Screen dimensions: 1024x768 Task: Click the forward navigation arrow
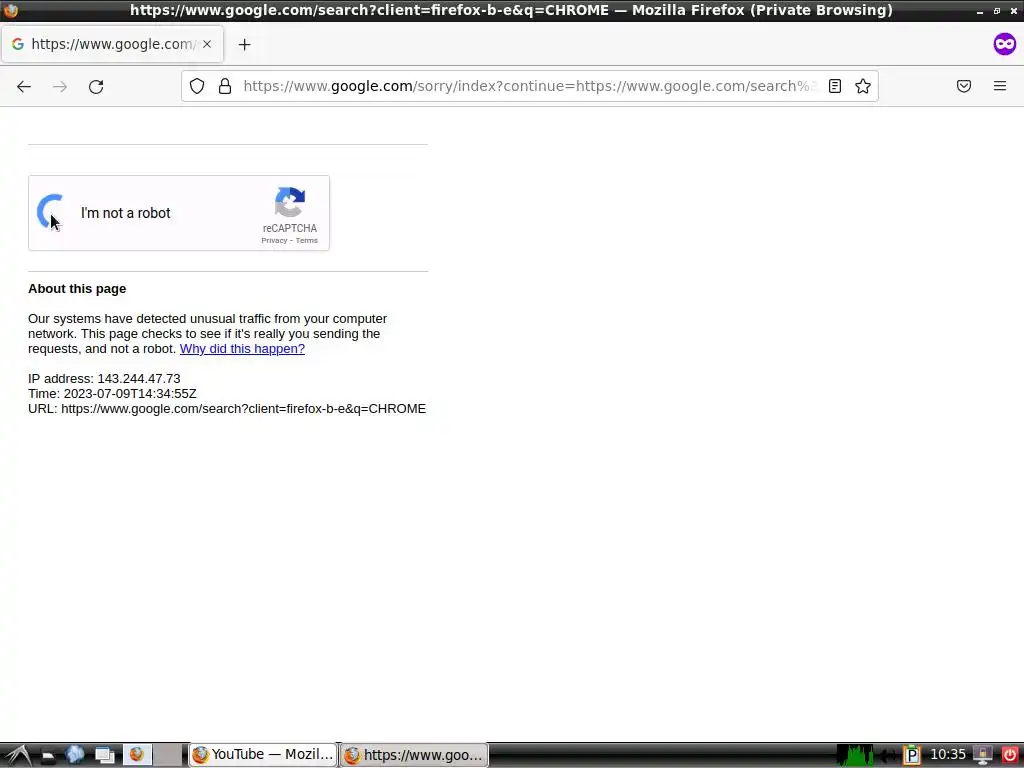(60, 86)
